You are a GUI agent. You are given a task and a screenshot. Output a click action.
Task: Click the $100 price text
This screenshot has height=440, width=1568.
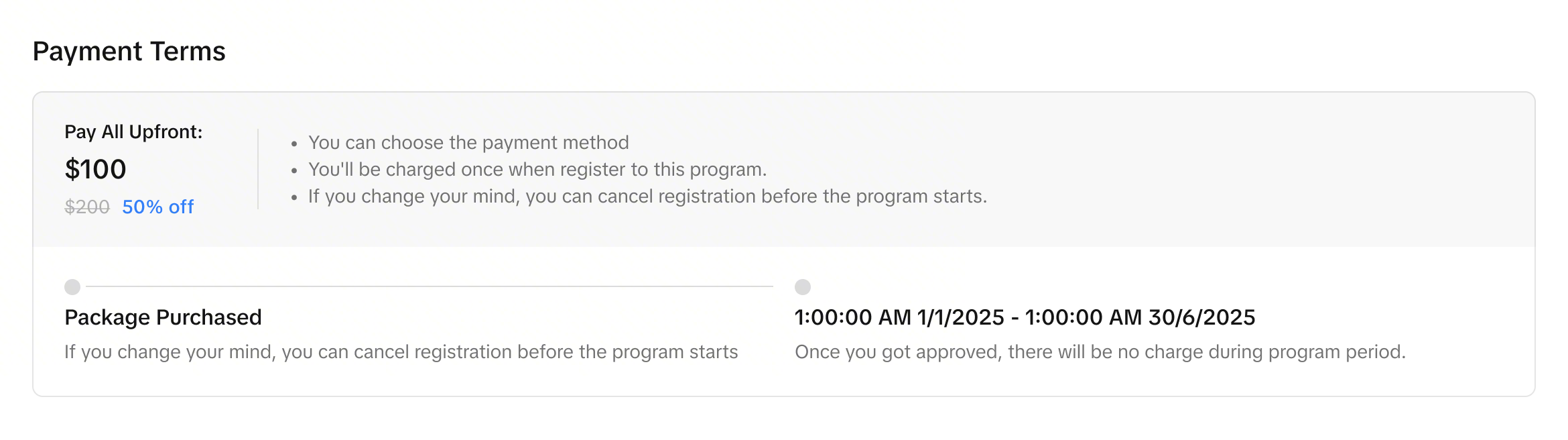95,169
